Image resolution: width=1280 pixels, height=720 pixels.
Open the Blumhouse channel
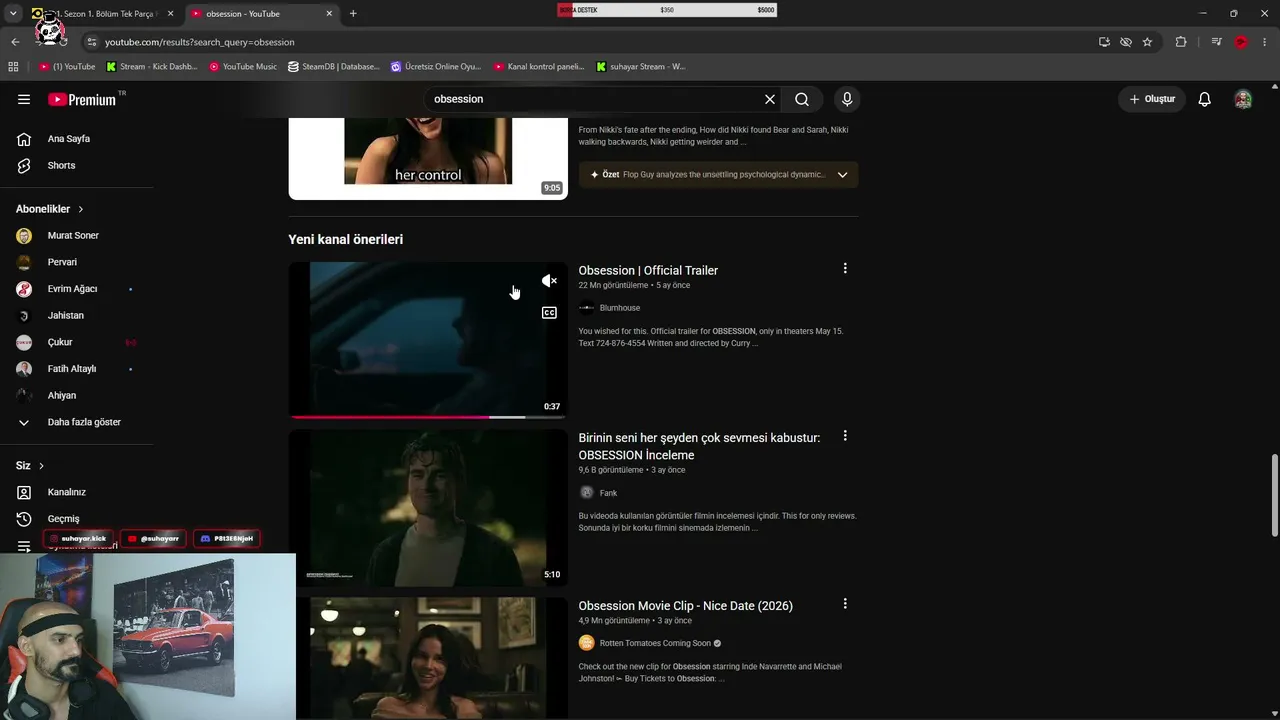pyautogui.click(x=620, y=308)
